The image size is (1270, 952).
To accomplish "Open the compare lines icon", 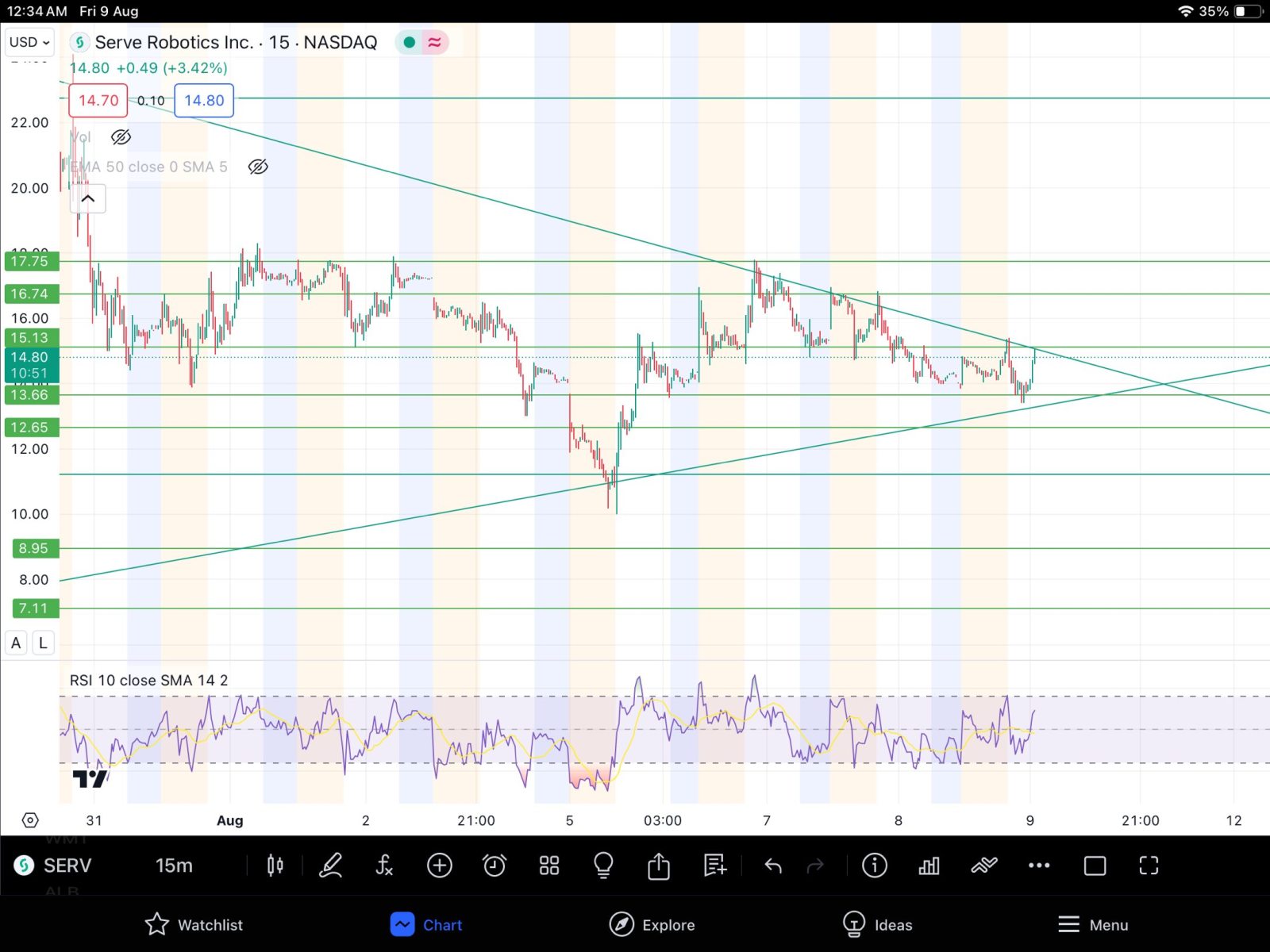I will [x=984, y=865].
